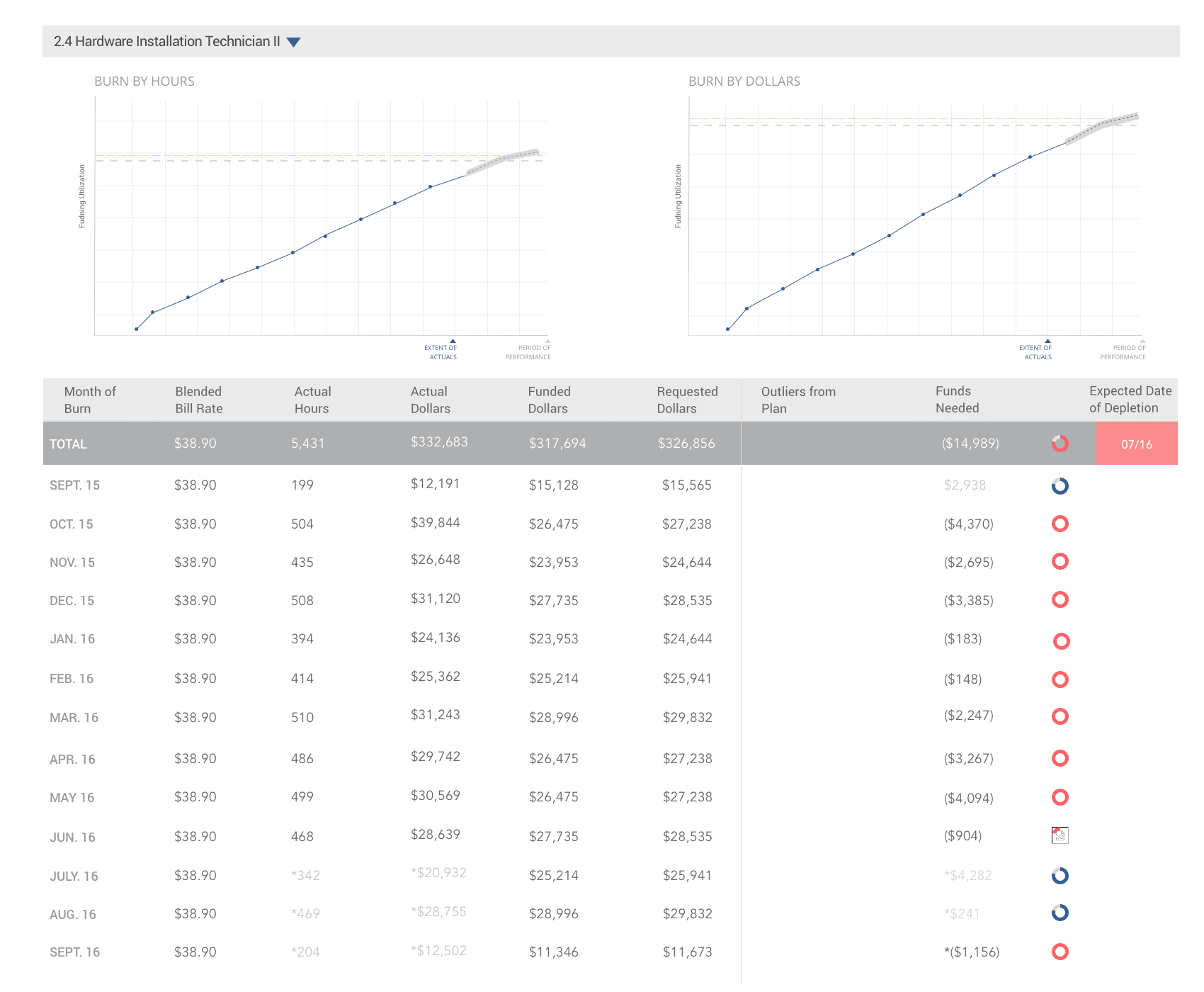Click Extent of Actuals marker on dollars chart
Screen dimensions: 1204x992
click(1047, 342)
